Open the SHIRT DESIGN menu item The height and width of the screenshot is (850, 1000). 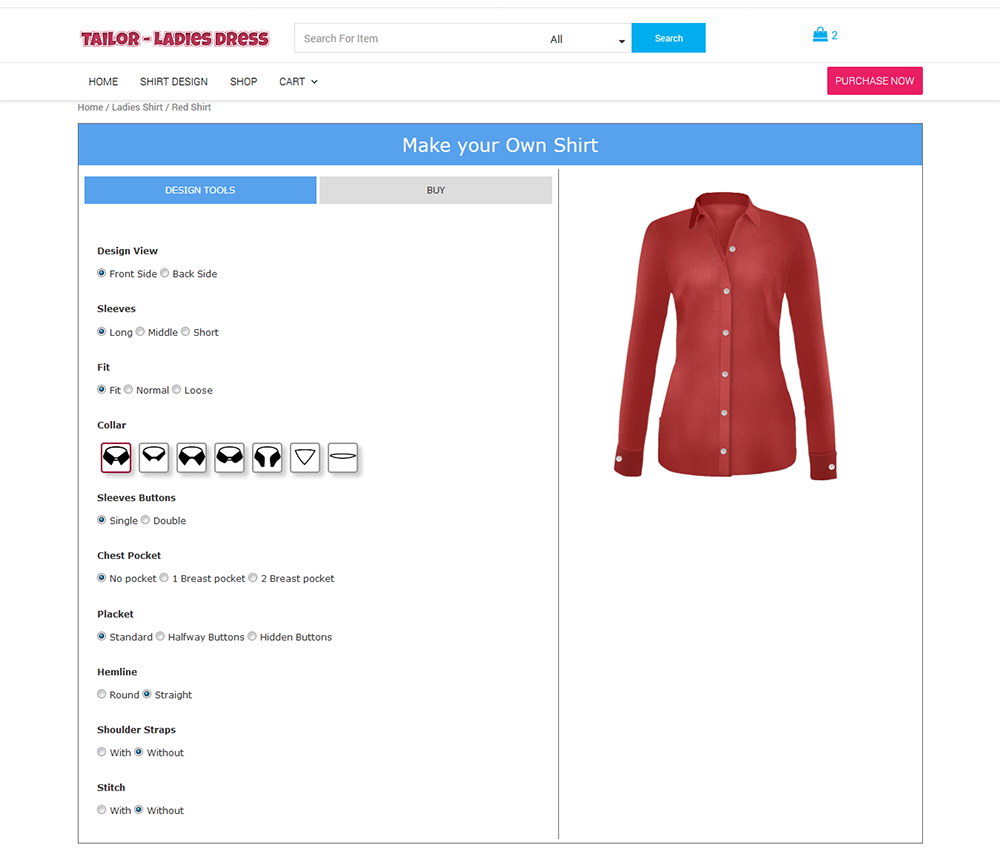[173, 82]
